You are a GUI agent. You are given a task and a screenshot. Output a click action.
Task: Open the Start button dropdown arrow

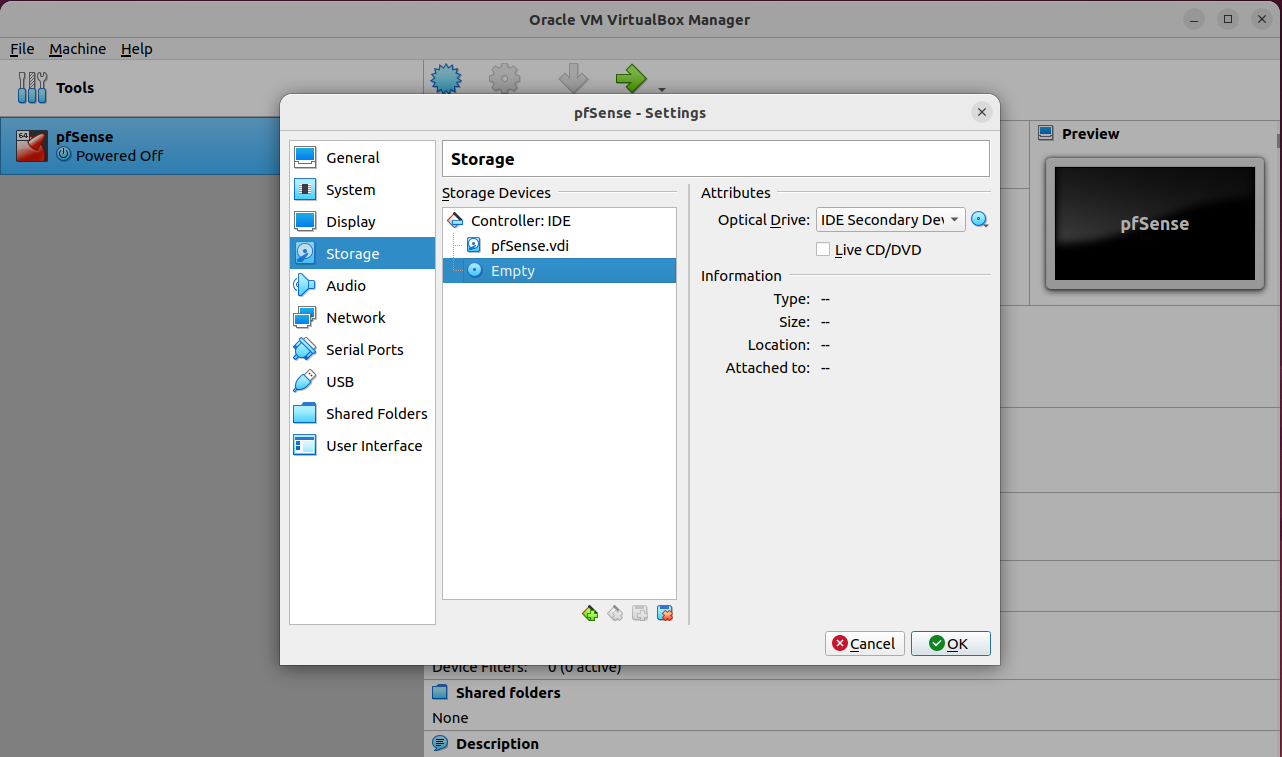pyautogui.click(x=661, y=89)
